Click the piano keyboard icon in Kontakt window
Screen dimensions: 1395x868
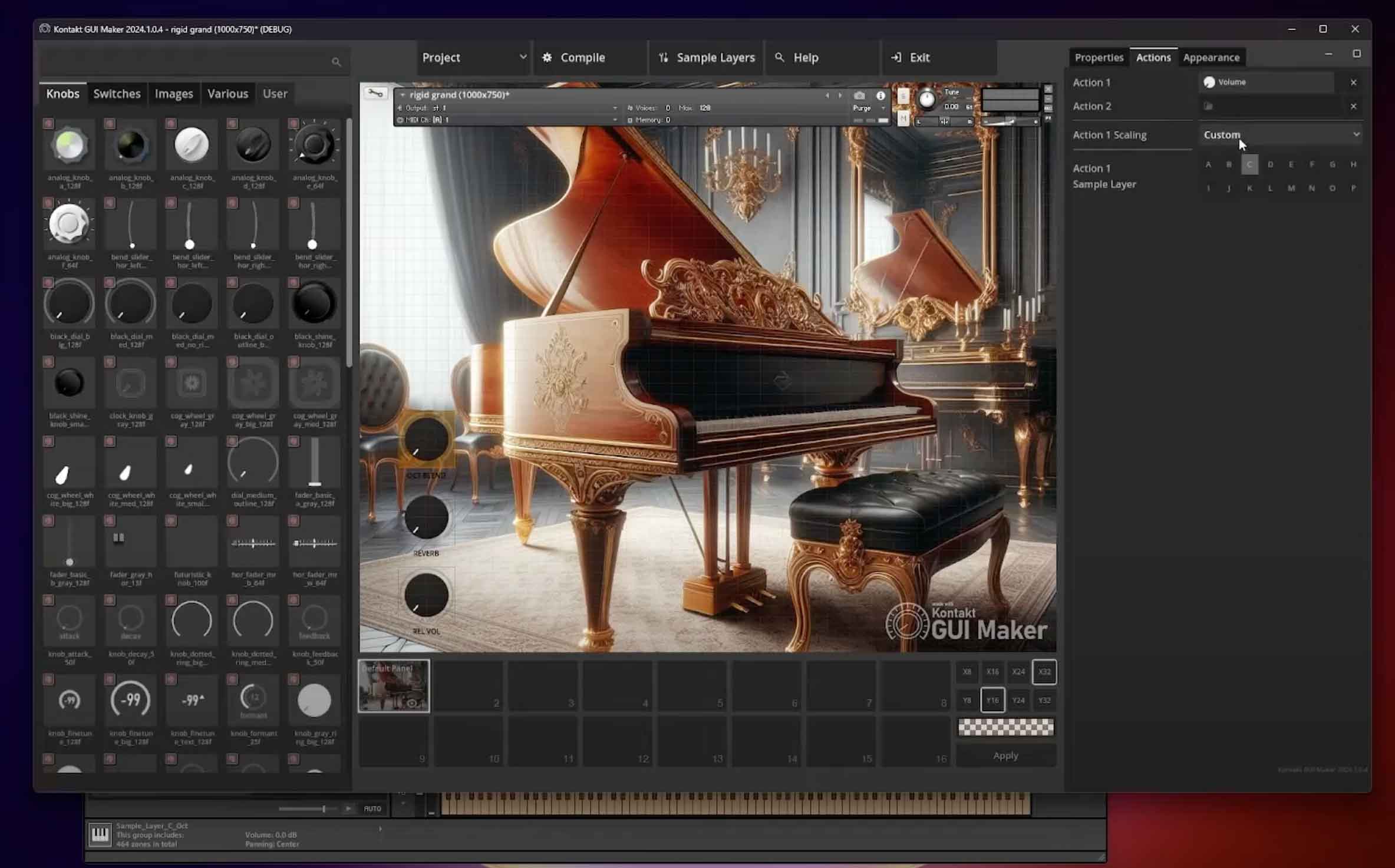pos(100,834)
